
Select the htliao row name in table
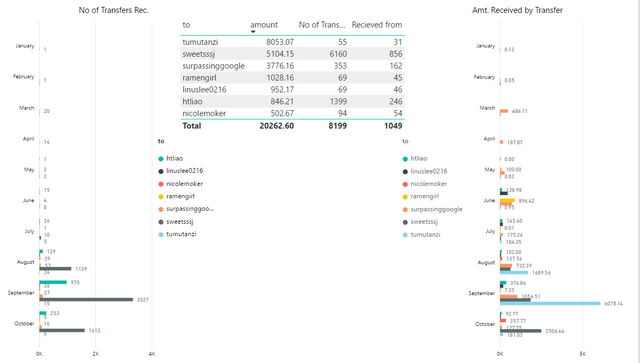coord(192,101)
